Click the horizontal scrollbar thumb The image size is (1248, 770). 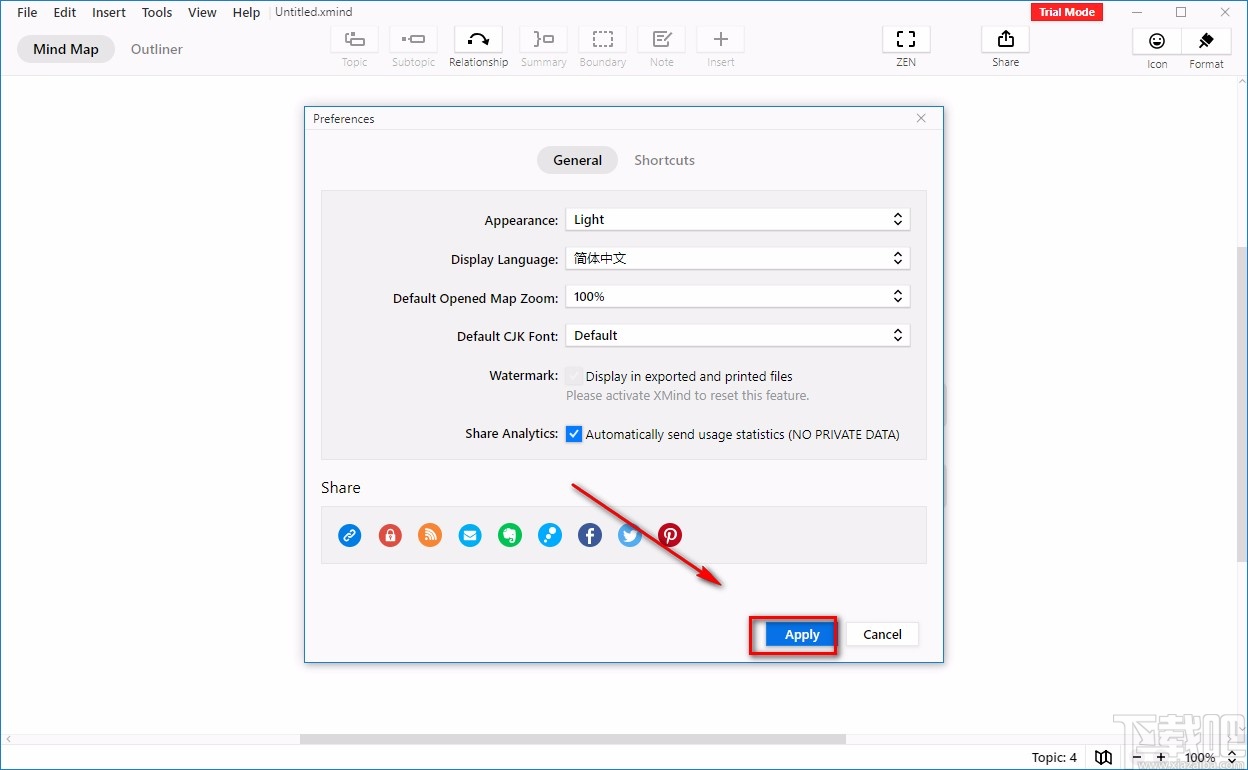coord(573,739)
